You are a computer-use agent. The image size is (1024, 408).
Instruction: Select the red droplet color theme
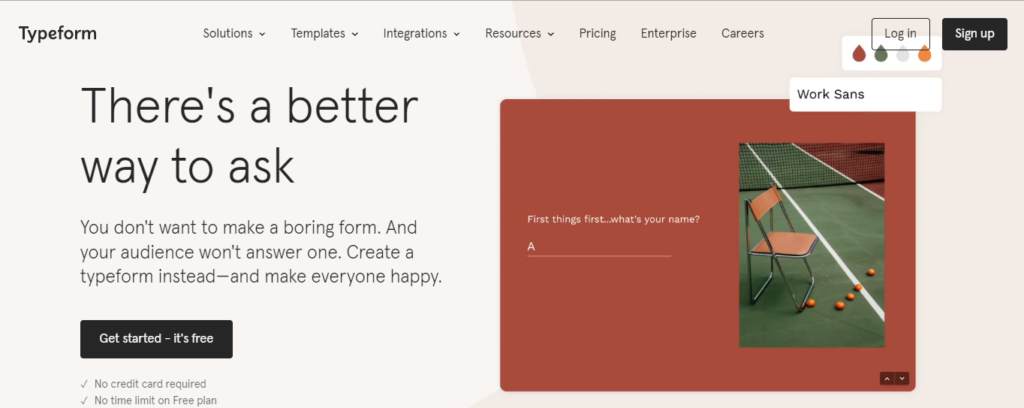point(859,54)
